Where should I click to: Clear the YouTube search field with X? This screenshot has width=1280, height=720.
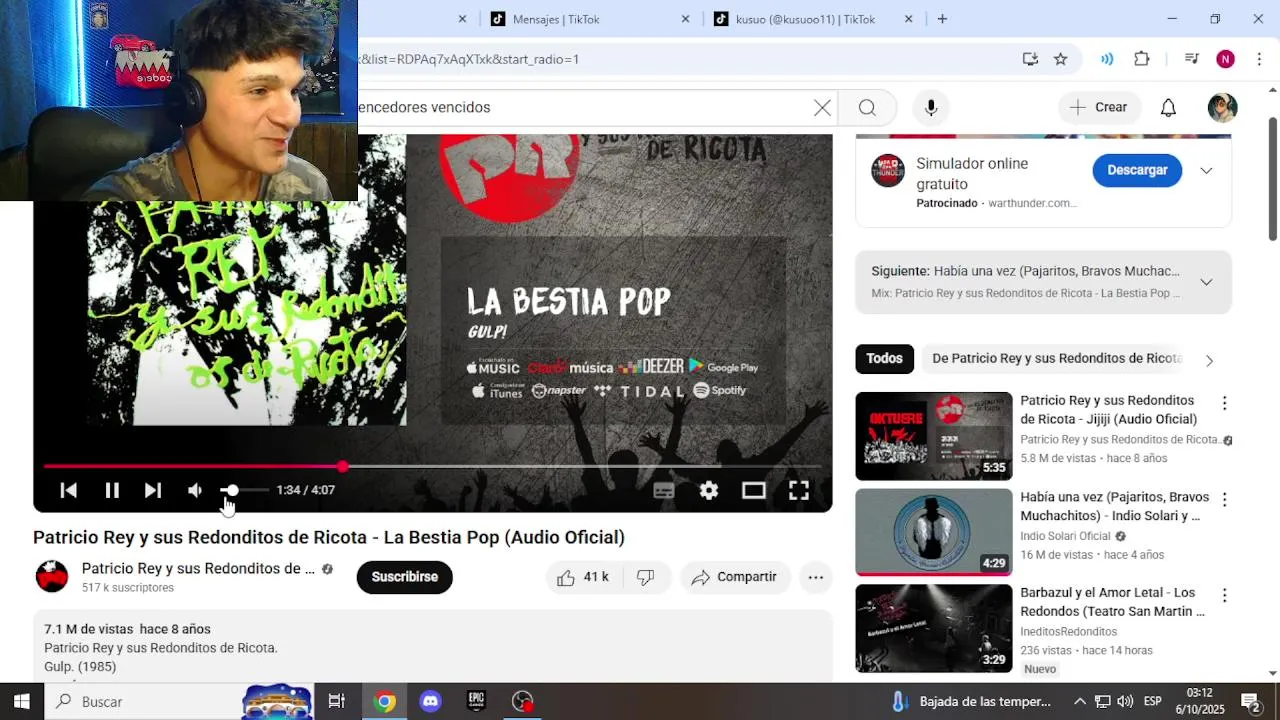click(822, 107)
